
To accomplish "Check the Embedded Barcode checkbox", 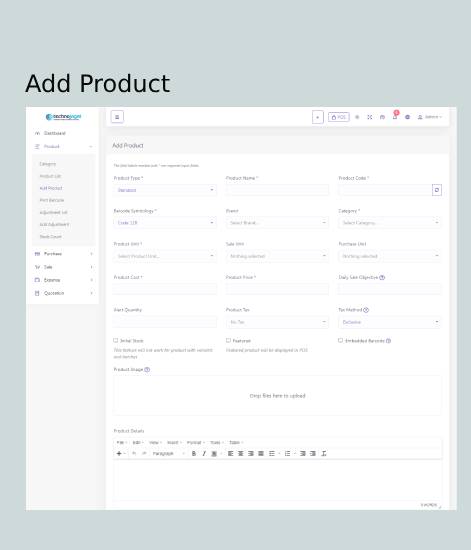I will click(x=340, y=340).
